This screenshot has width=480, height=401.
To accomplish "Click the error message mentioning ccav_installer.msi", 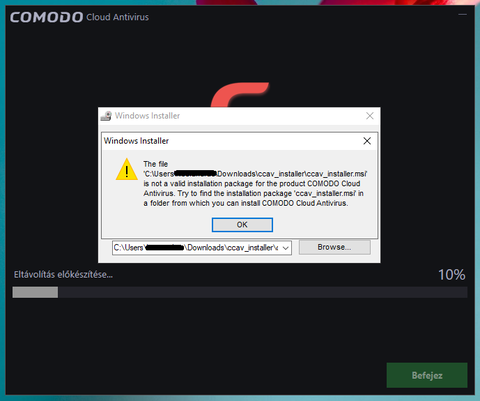I will coord(255,184).
